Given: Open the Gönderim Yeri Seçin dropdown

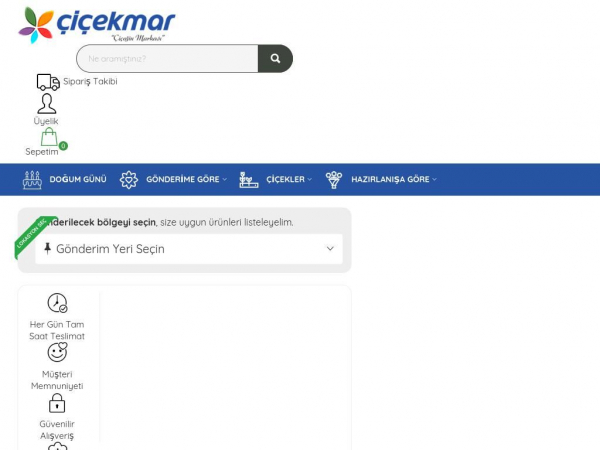Looking at the screenshot, I should [188, 249].
